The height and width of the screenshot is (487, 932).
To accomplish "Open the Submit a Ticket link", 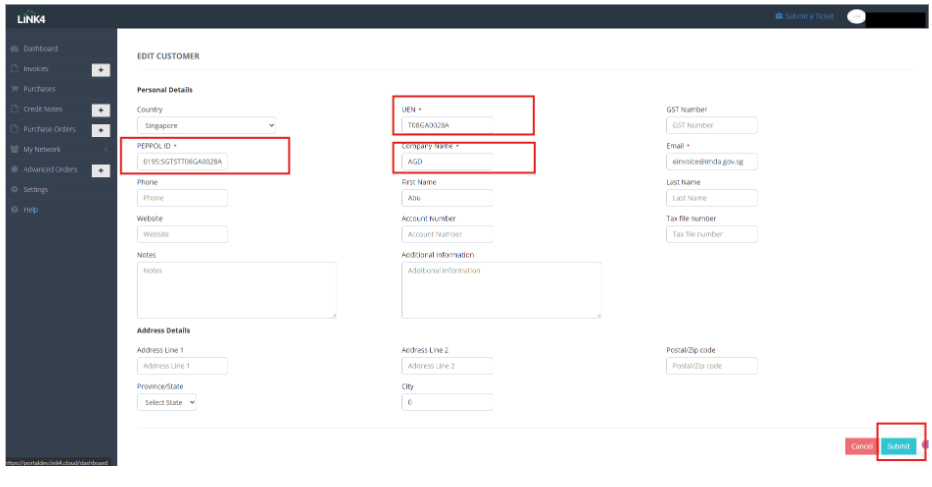I will pos(804,17).
